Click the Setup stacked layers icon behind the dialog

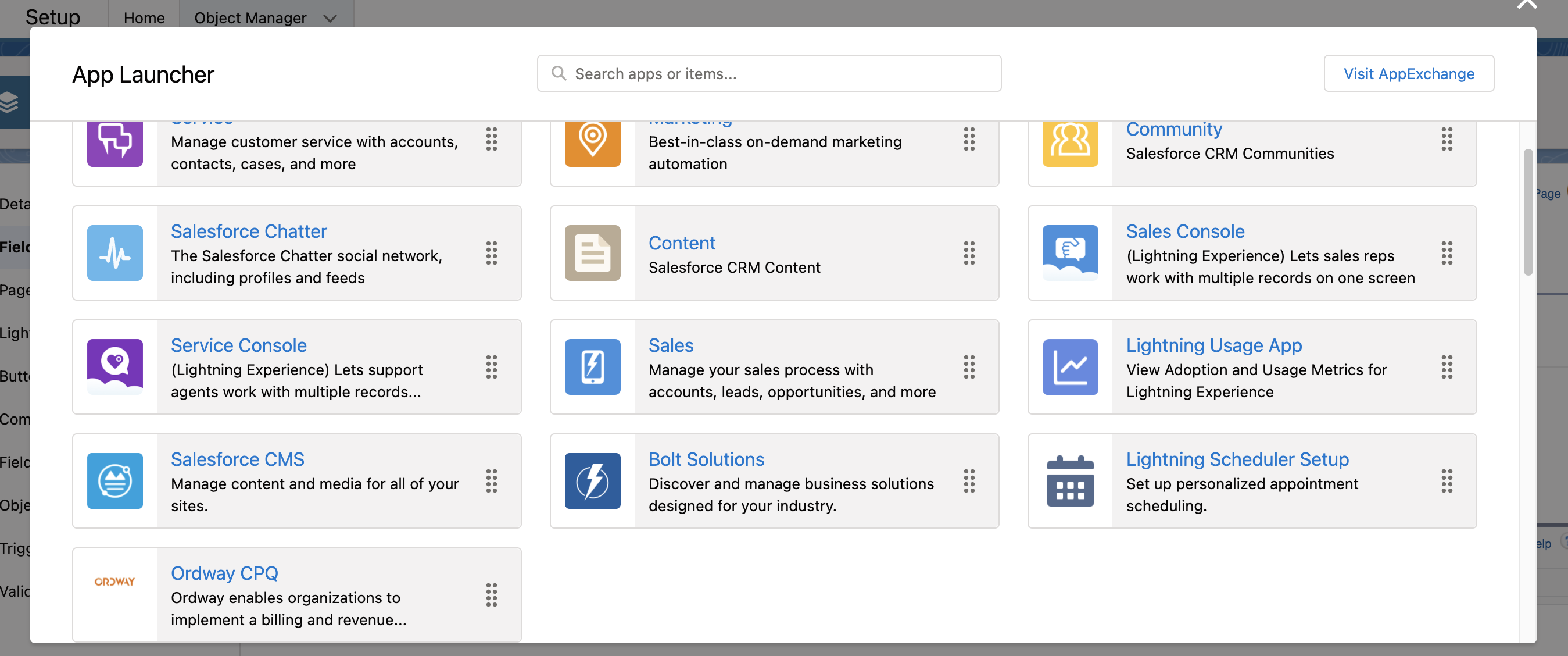click(x=10, y=102)
